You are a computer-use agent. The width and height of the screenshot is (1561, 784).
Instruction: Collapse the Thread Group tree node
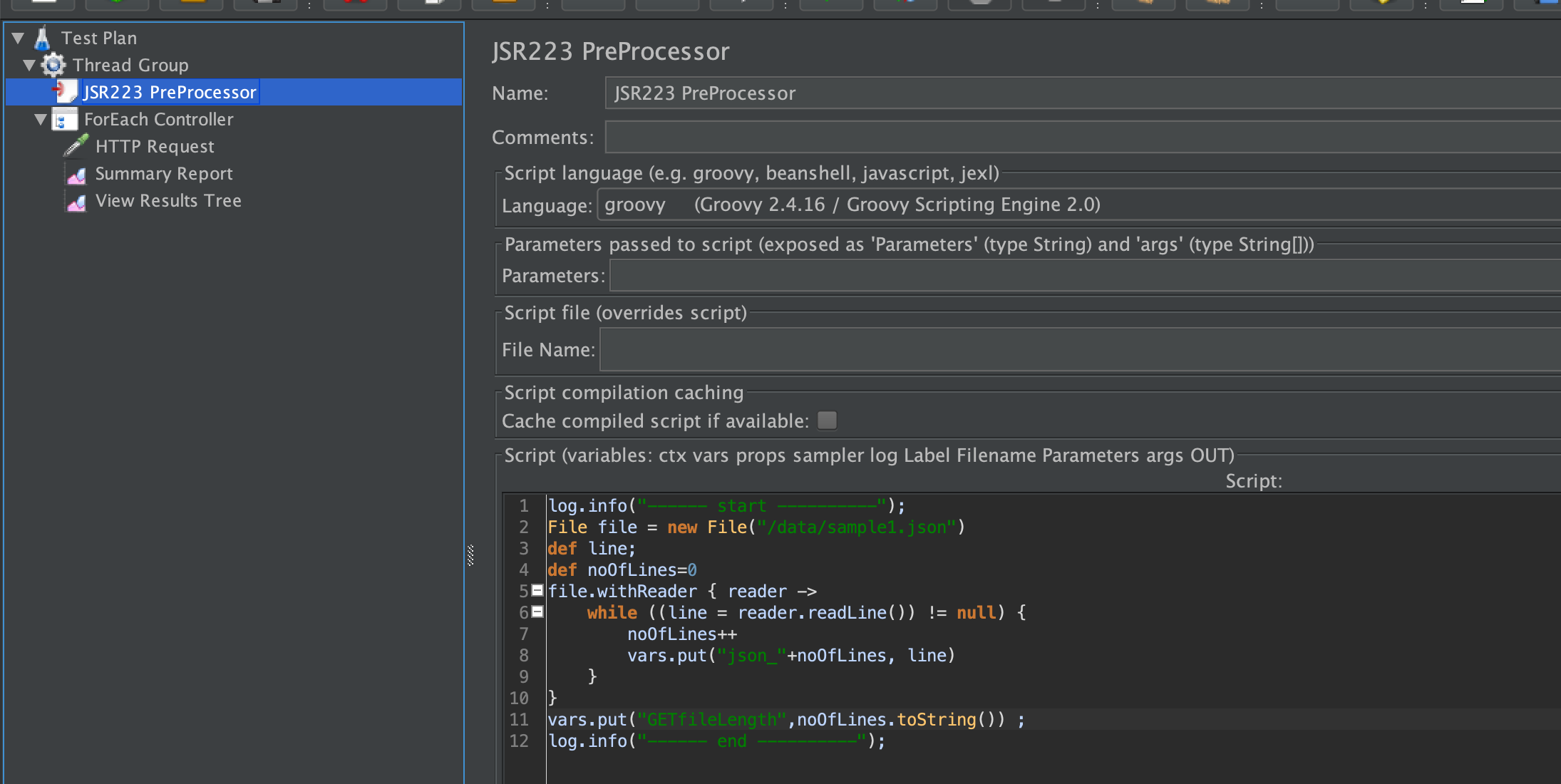29,65
